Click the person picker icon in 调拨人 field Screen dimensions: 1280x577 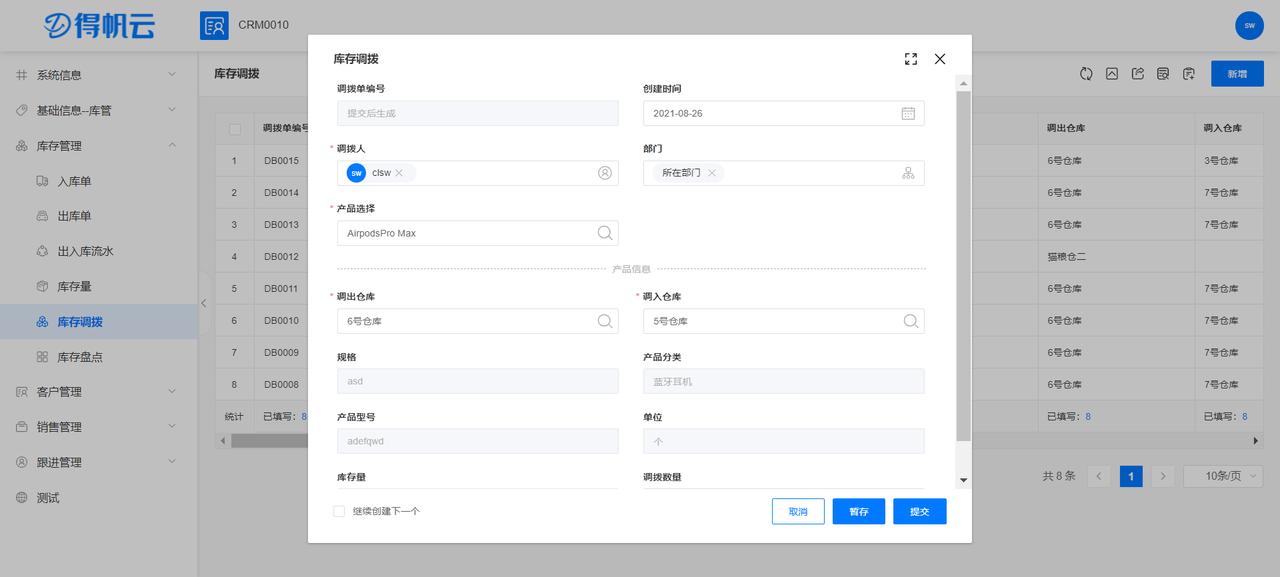coord(604,172)
